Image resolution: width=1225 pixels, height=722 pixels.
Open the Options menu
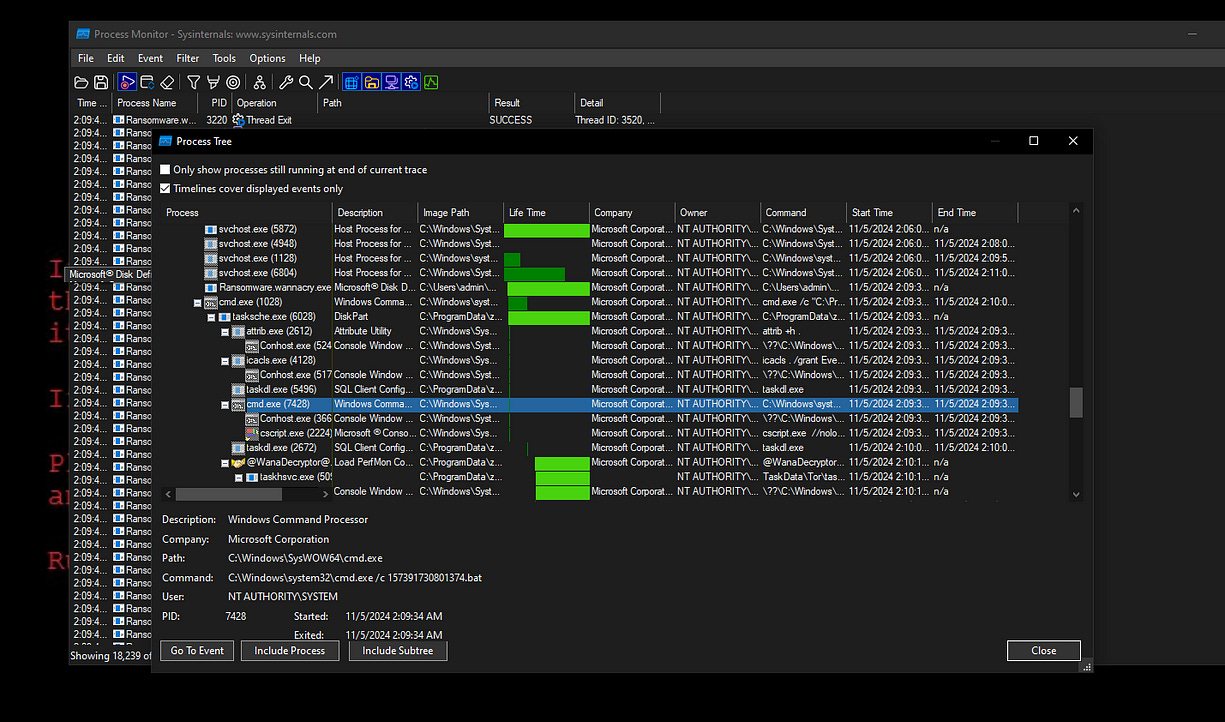pos(267,58)
